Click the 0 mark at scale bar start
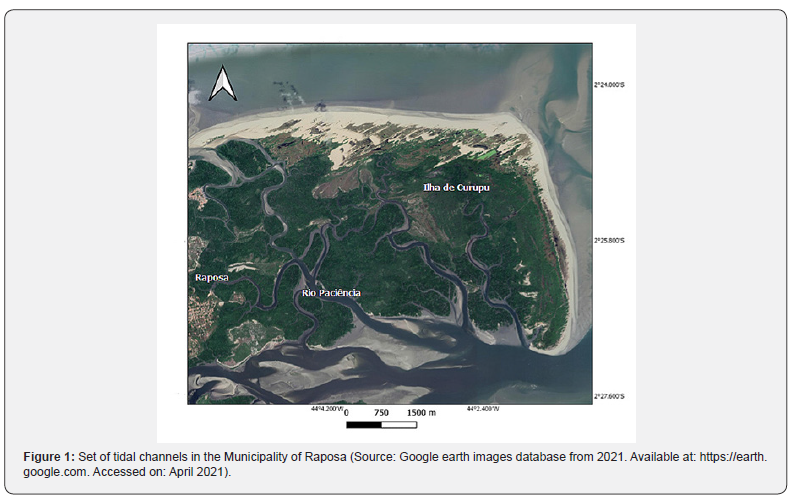The width and height of the screenshot is (798, 503). tap(346, 413)
